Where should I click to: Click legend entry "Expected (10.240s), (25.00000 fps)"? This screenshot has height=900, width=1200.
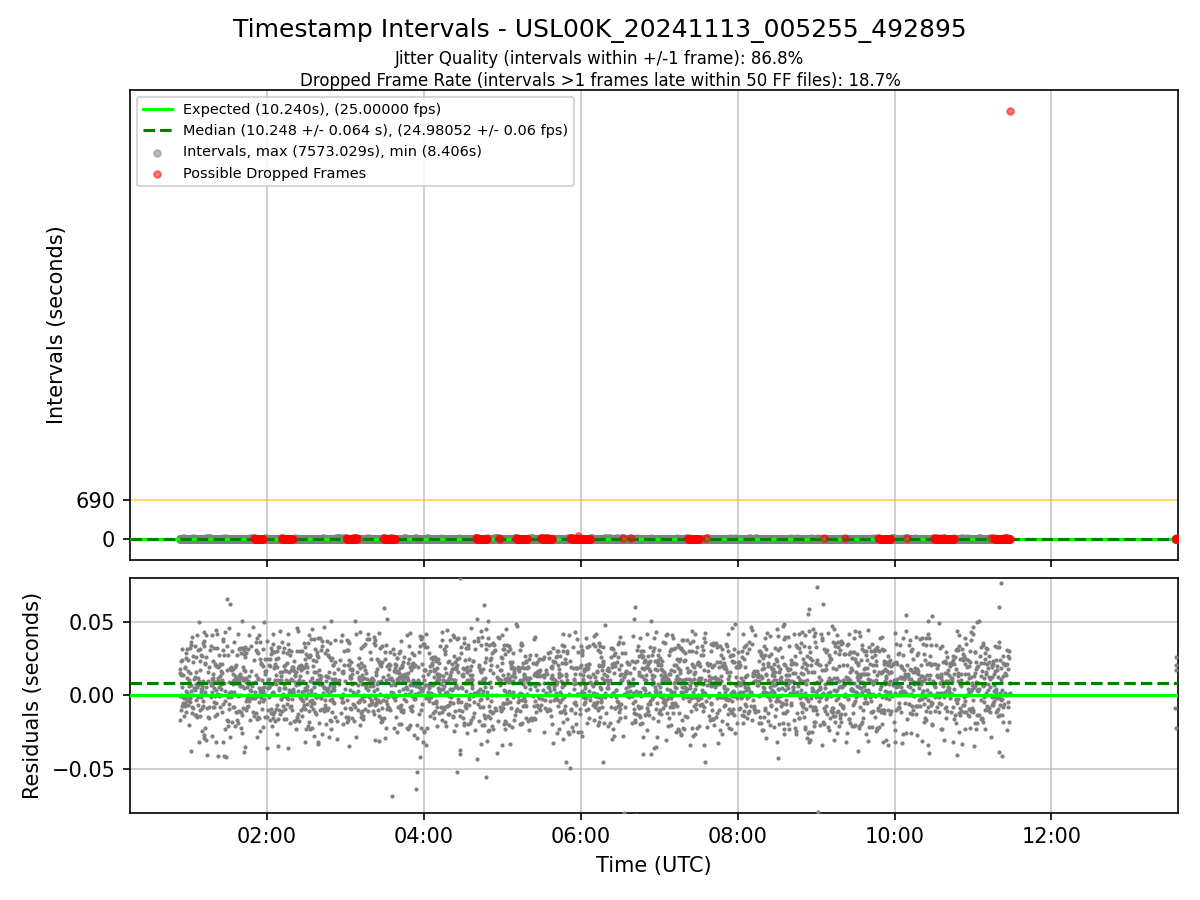click(x=312, y=109)
